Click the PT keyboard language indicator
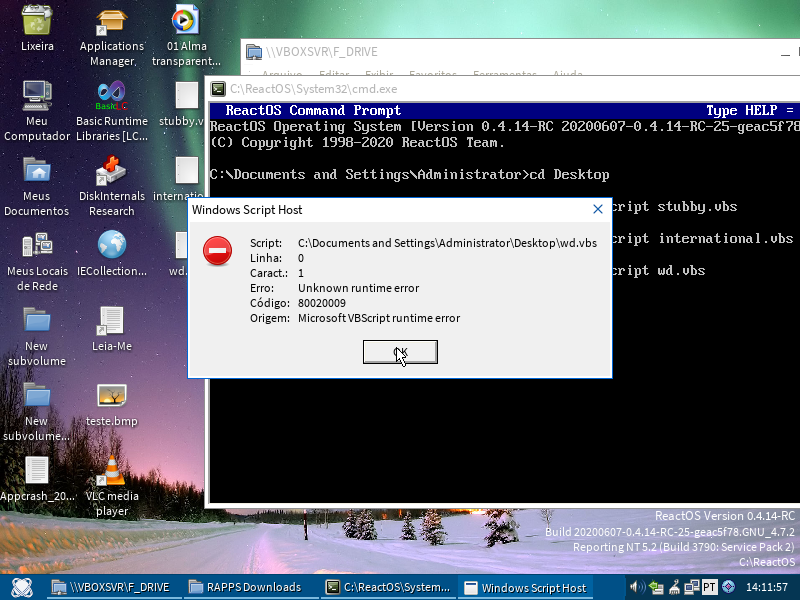The image size is (800, 600). (710, 587)
